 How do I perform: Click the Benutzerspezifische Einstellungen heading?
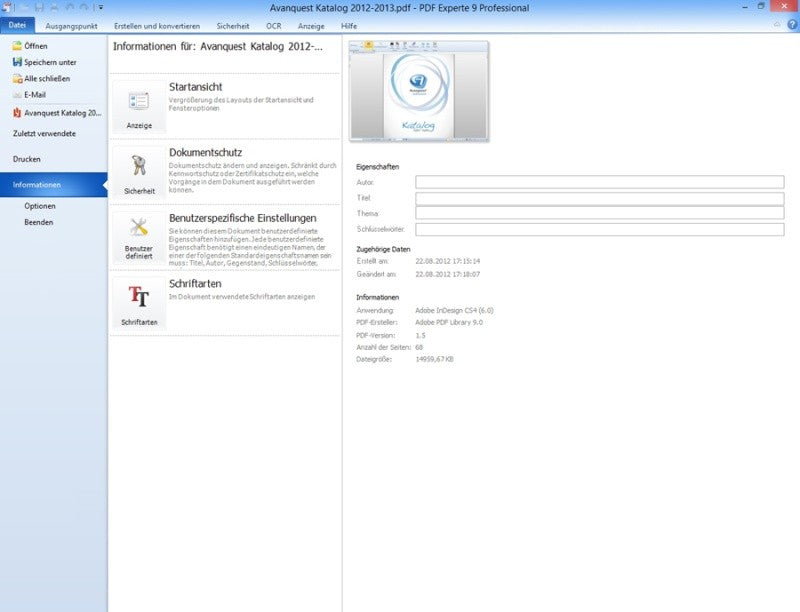(243, 218)
